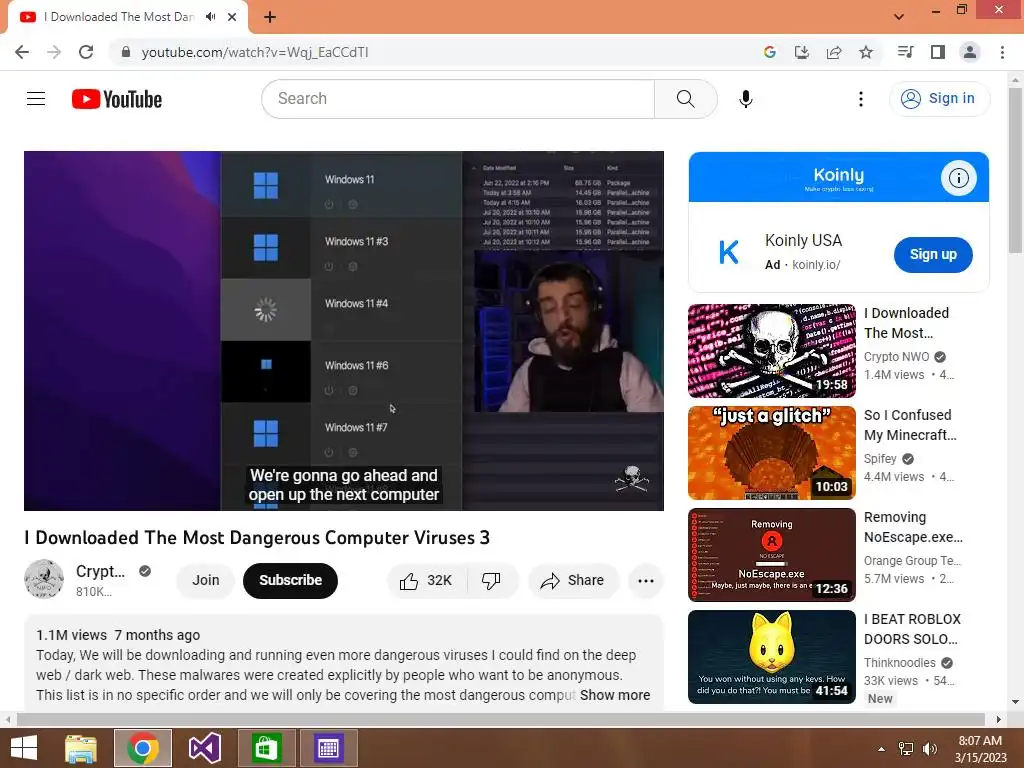1024x768 pixels.
Task: Open YouTube settings three-dot menu
Action: coord(861,99)
